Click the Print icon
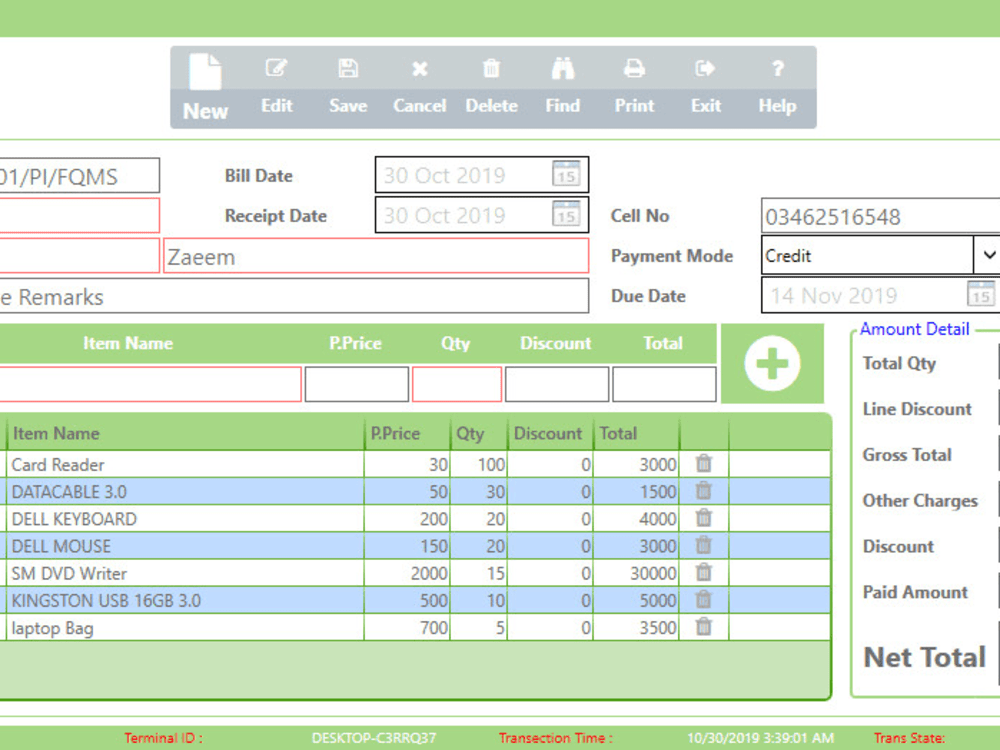 [x=633, y=80]
